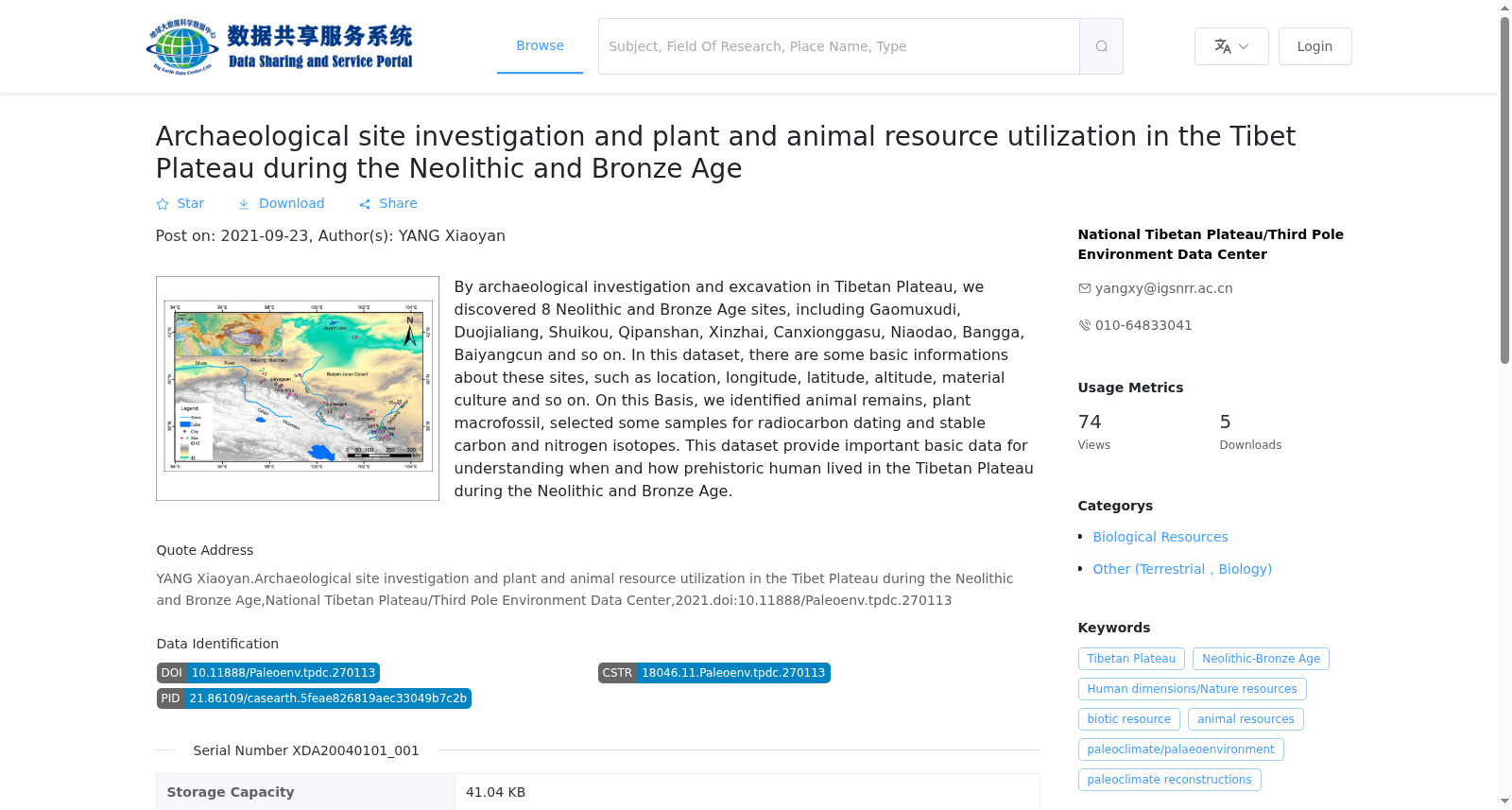Click the Data Identification label
The height and width of the screenshot is (810, 1512).
tap(217, 644)
